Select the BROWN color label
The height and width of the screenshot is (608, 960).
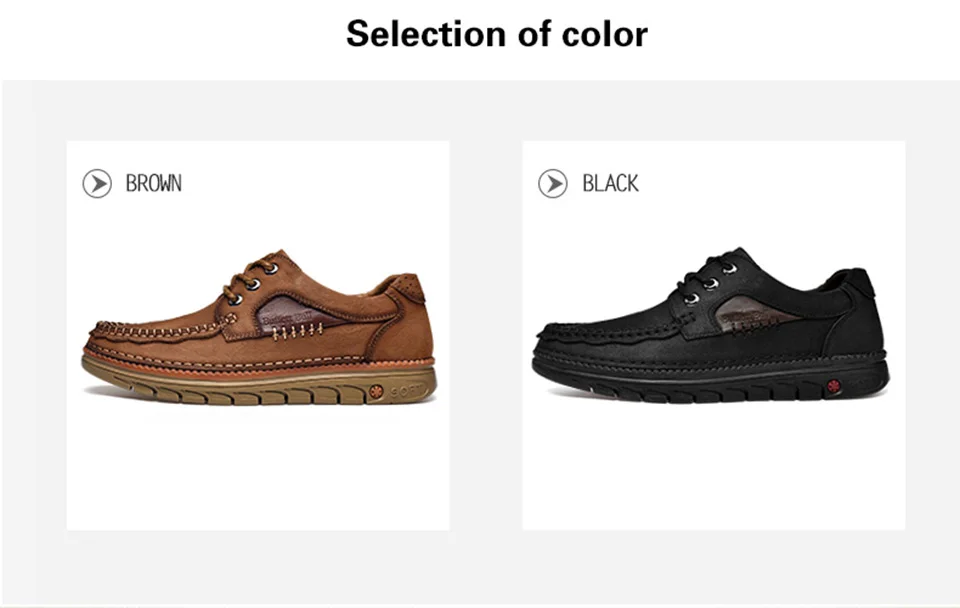tap(154, 183)
